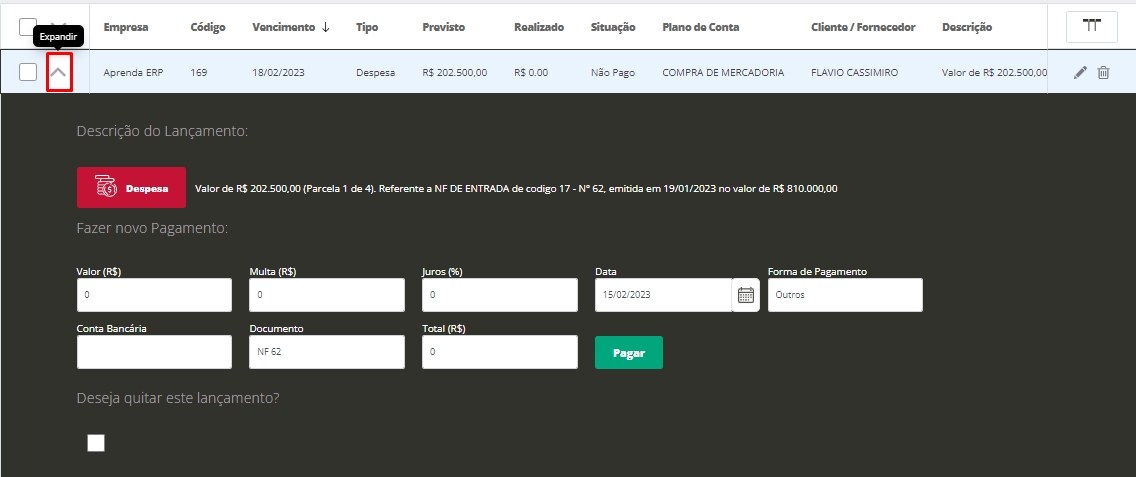
Task: Check the 'quitar este lançamento' checkbox
Action: pyautogui.click(x=96, y=443)
